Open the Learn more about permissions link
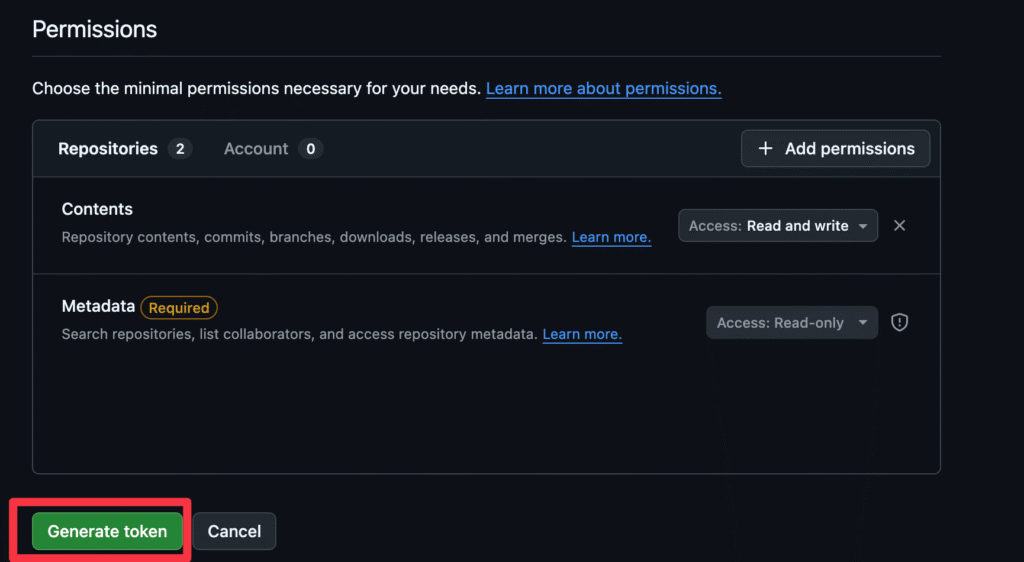Viewport: 1024px width, 562px height. point(603,88)
